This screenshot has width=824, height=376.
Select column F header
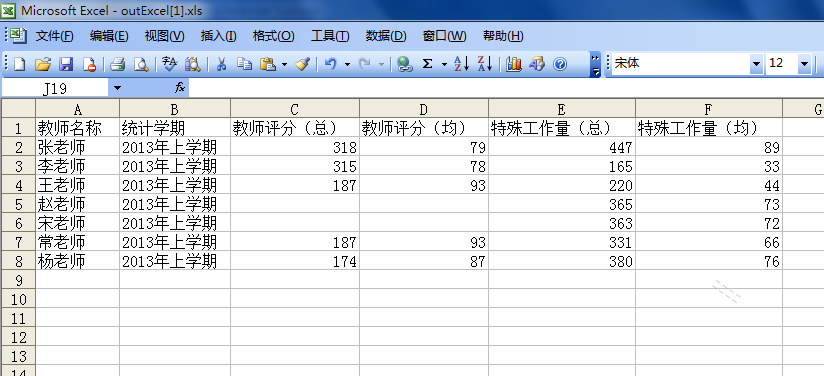pyautogui.click(x=709, y=109)
